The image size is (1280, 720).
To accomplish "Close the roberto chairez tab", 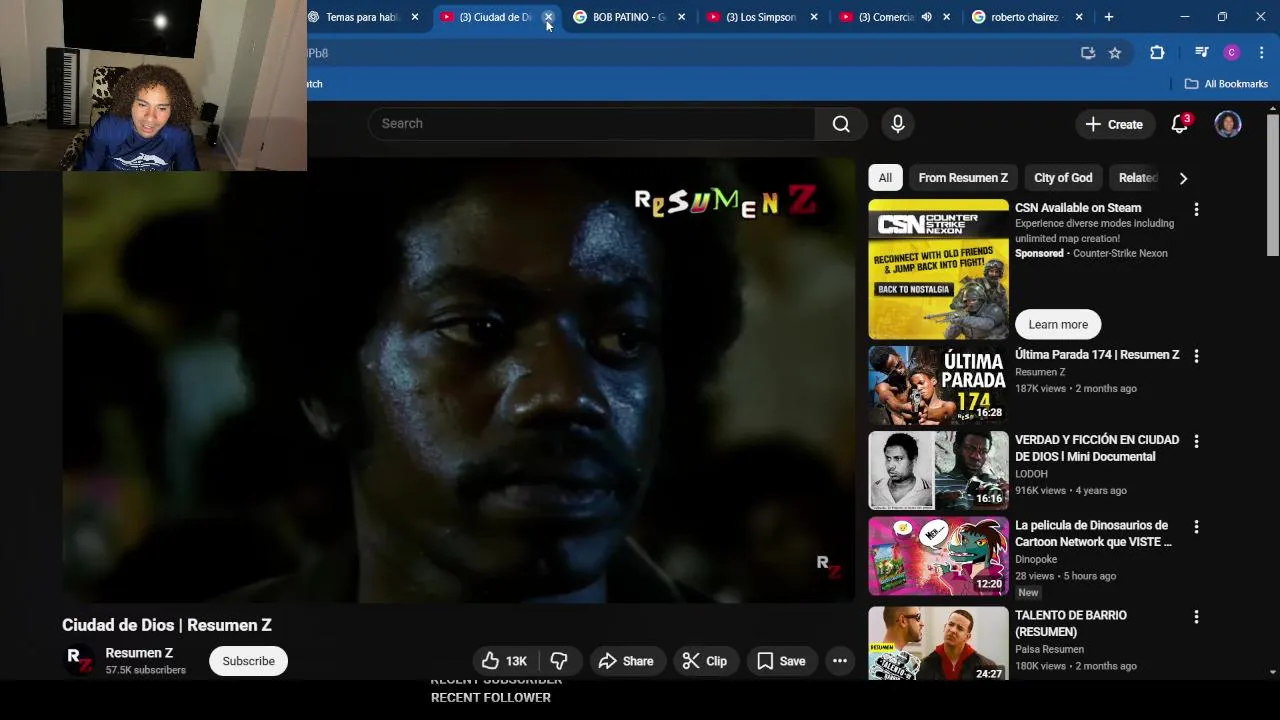I will (x=1079, y=17).
